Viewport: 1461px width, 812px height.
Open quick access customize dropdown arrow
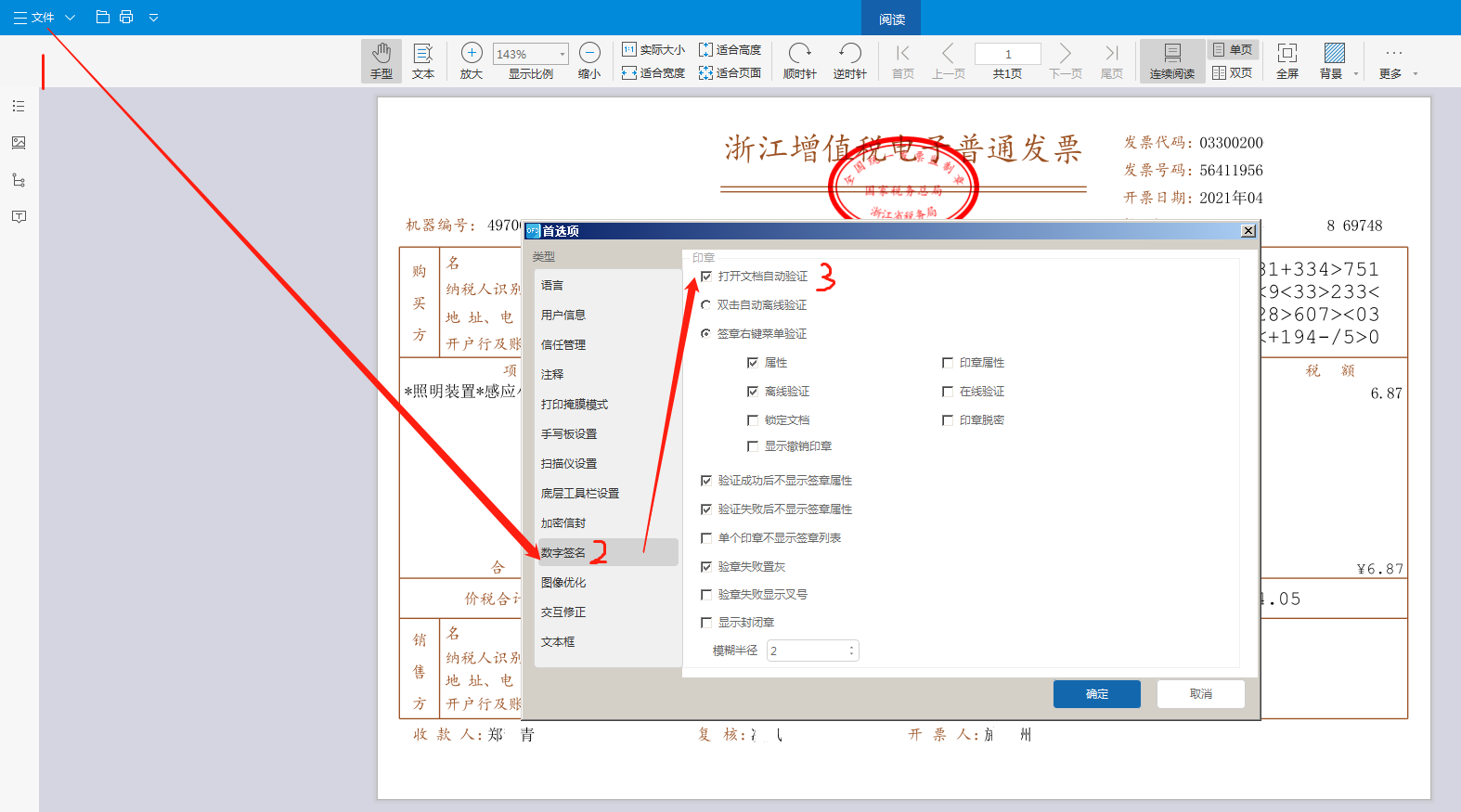(x=153, y=17)
